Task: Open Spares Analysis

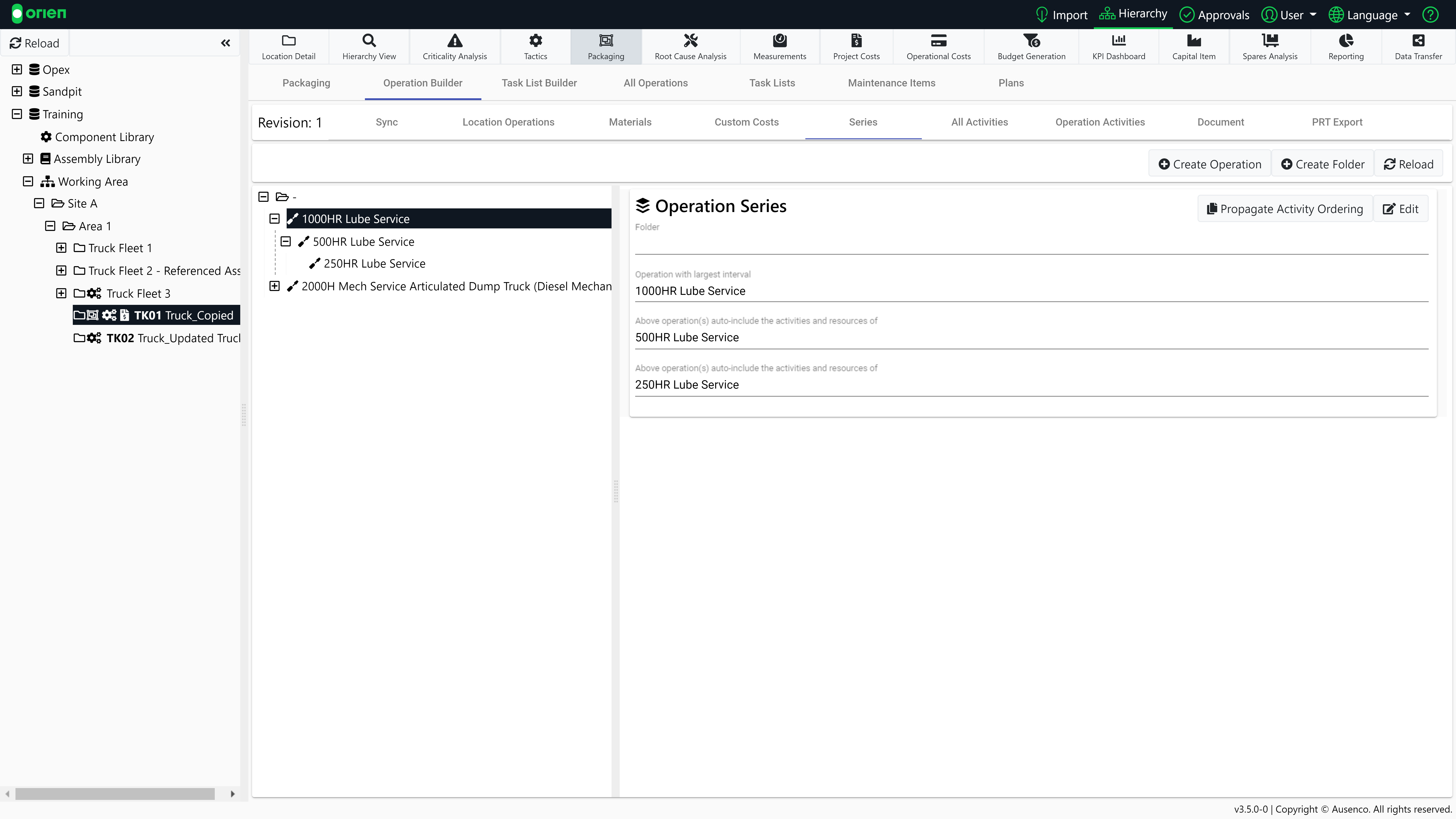Action: pyautogui.click(x=1269, y=46)
